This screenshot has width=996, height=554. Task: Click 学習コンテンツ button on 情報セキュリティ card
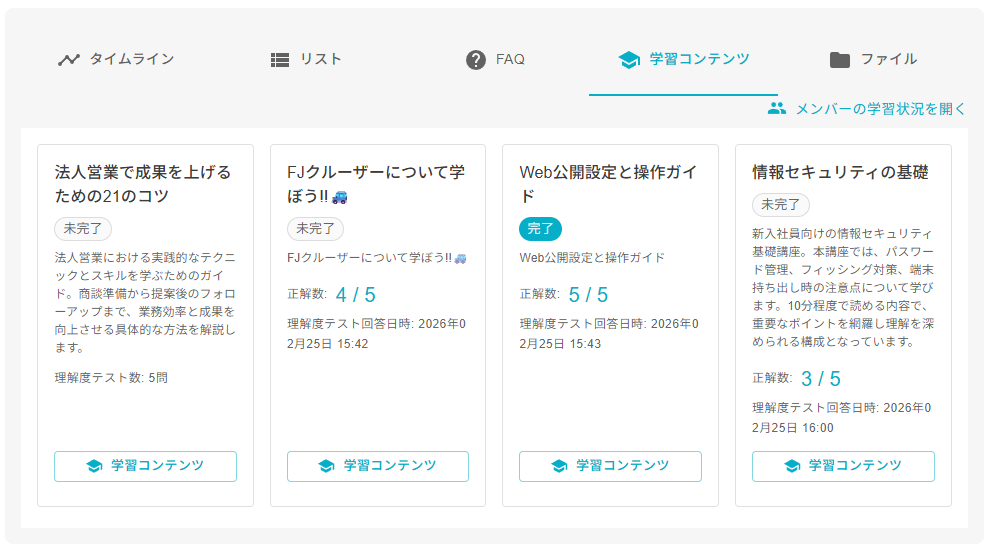[843, 466]
